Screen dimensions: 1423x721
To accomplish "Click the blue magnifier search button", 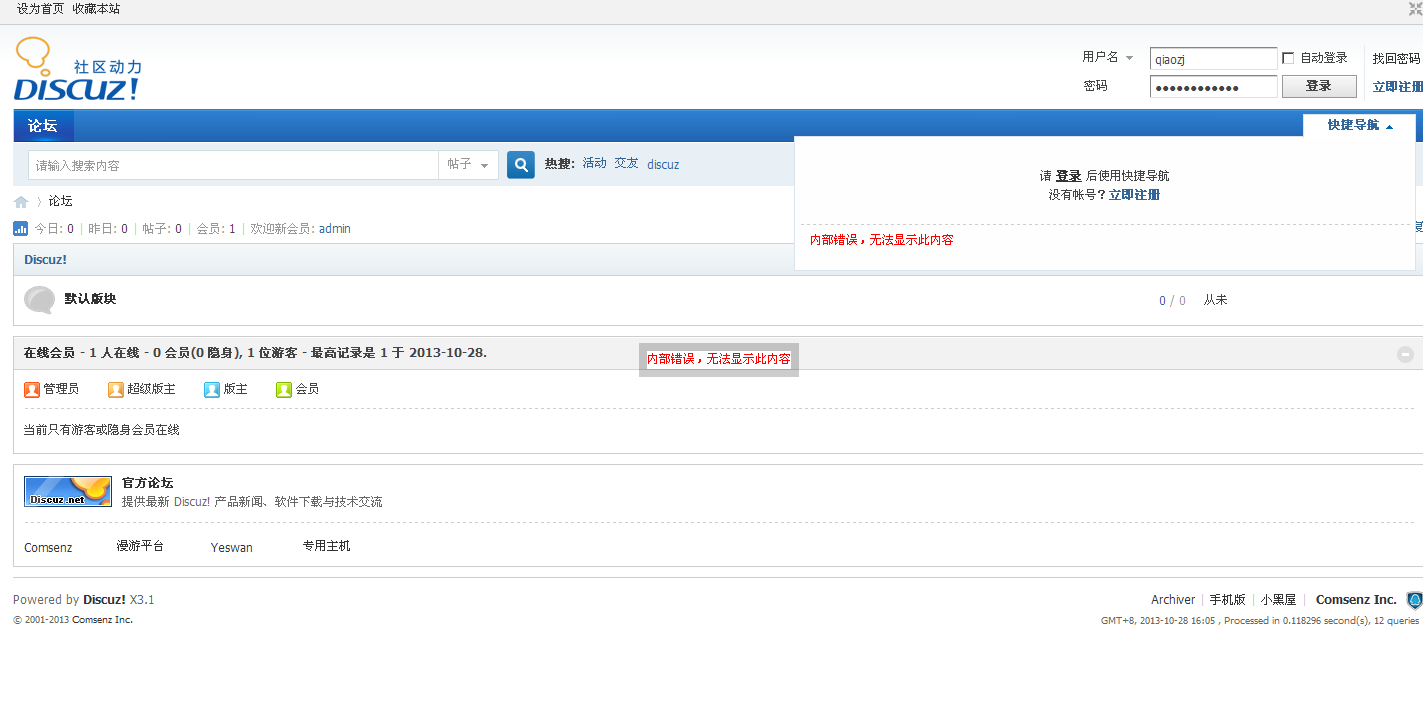I will pyautogui.click(x=521, y=165).
